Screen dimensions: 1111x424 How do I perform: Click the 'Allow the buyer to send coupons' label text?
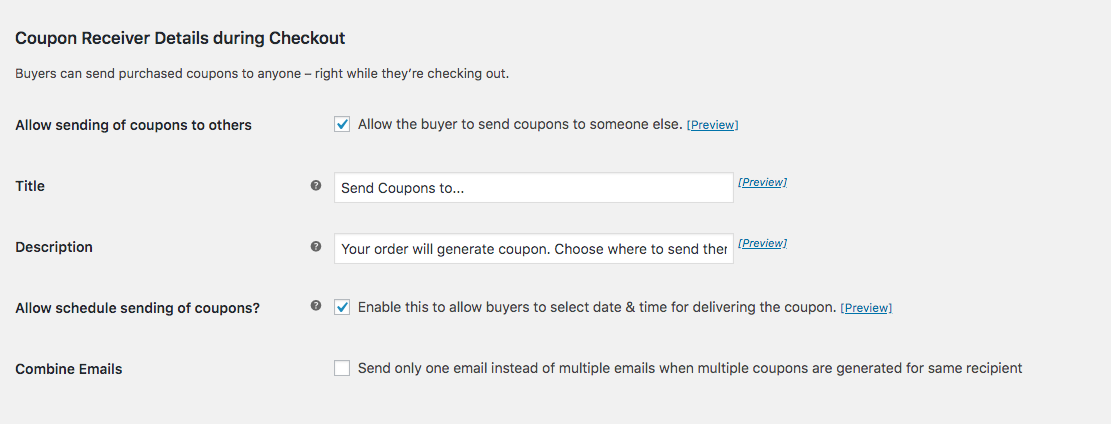520,125
